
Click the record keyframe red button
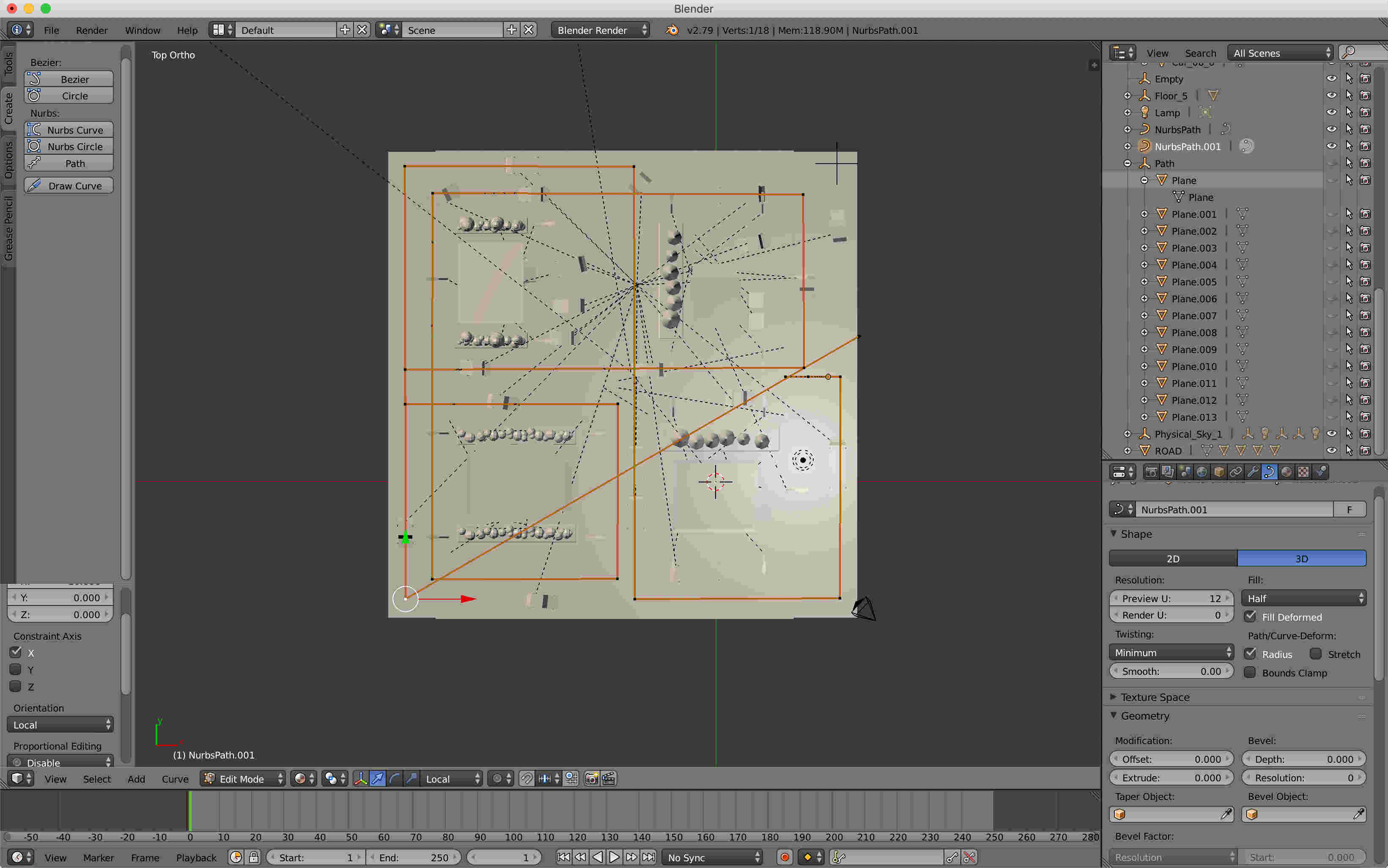tap(785, 857)
